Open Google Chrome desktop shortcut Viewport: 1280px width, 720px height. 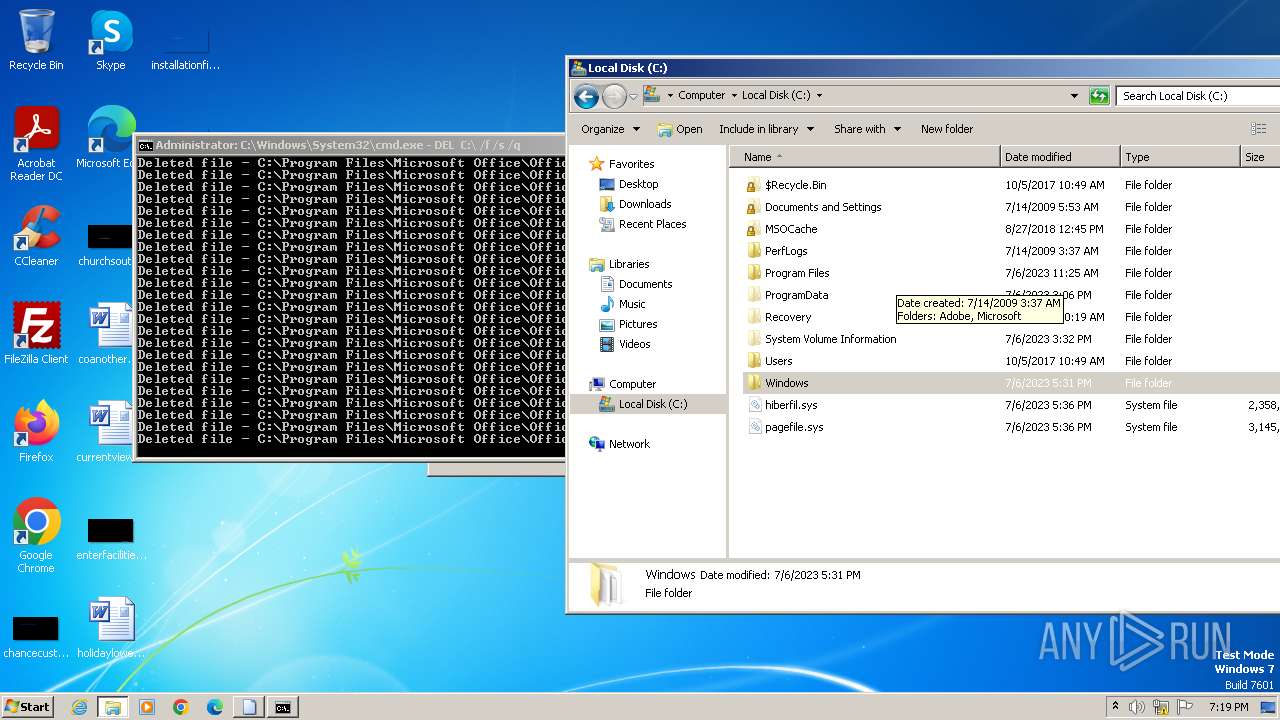(x=36, y=536)
